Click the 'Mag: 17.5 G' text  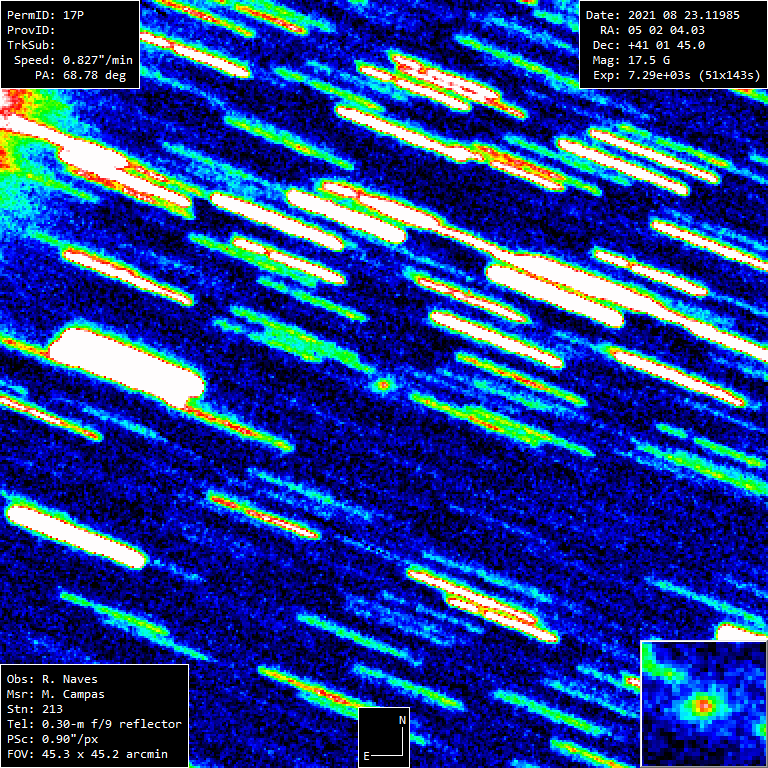(x=631, y=60)
